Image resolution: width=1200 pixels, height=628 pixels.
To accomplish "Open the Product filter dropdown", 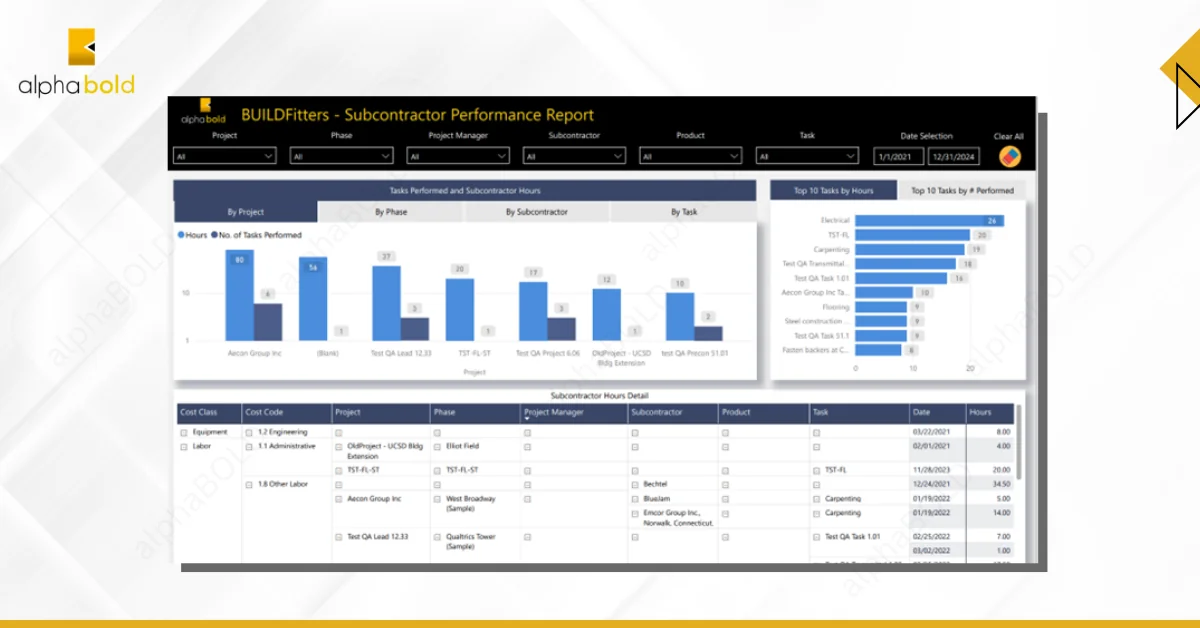I will pos(691,156).
